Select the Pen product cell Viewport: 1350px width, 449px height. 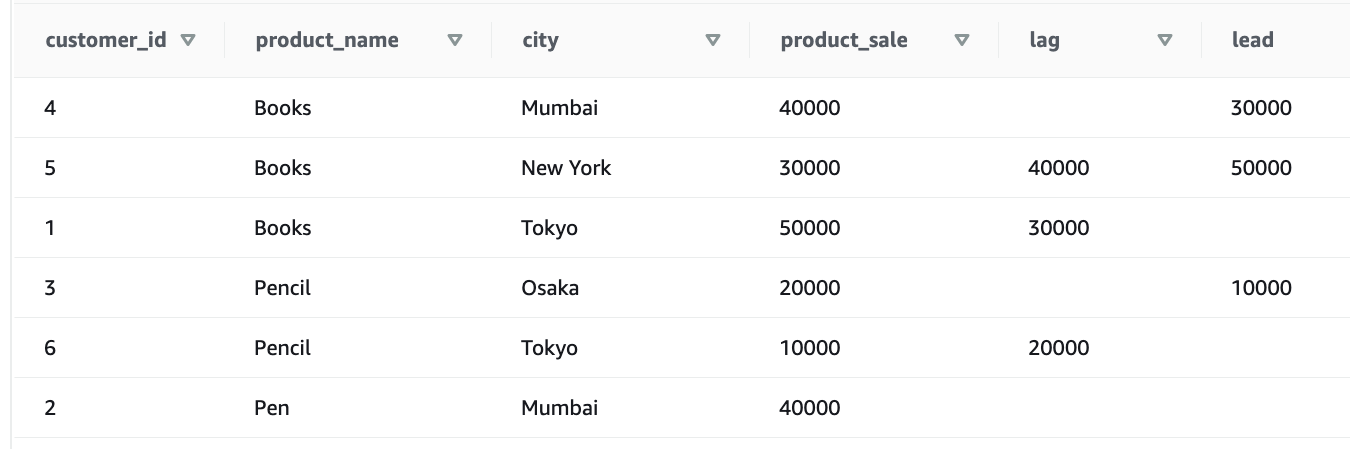point(272,408)
